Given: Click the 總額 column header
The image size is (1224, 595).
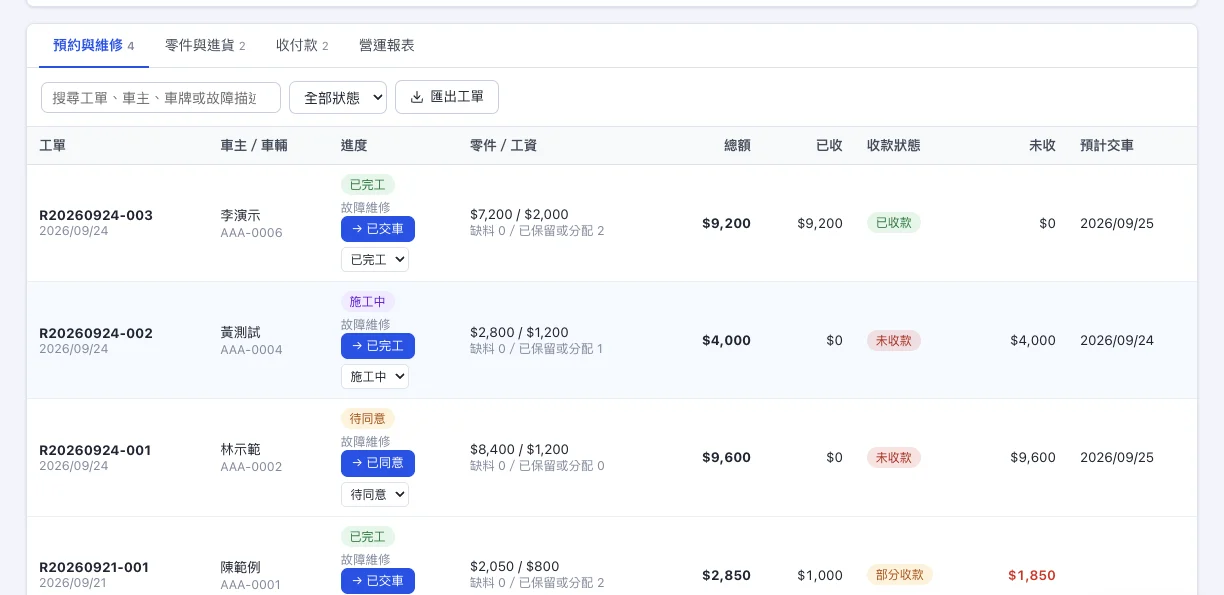Looking at the screenshot, I should [738, 146].
